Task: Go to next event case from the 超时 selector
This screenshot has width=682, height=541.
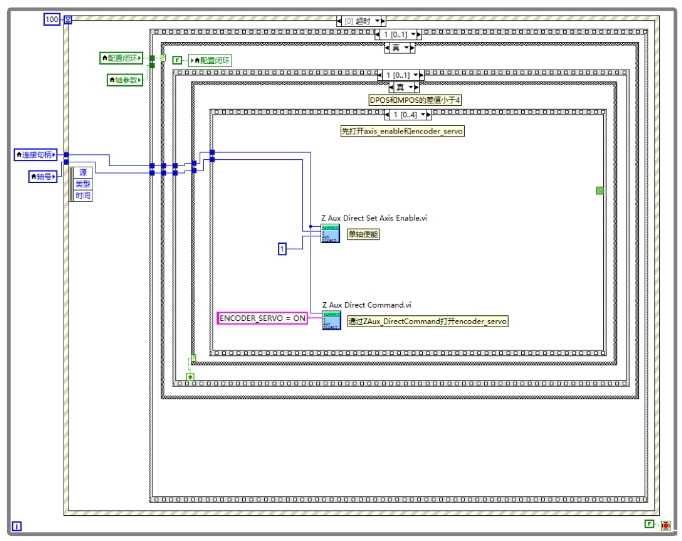Action: tap(384, 21)
